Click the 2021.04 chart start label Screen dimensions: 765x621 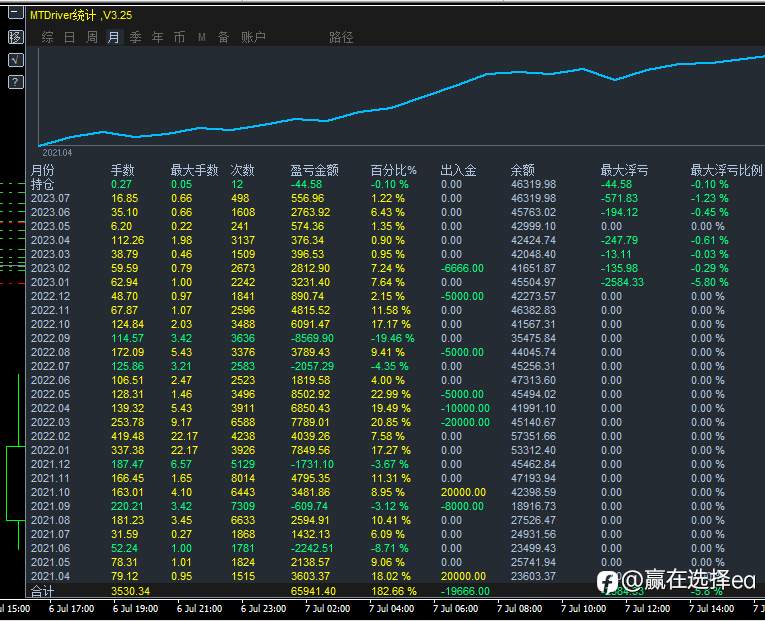(x=57, y=153)
